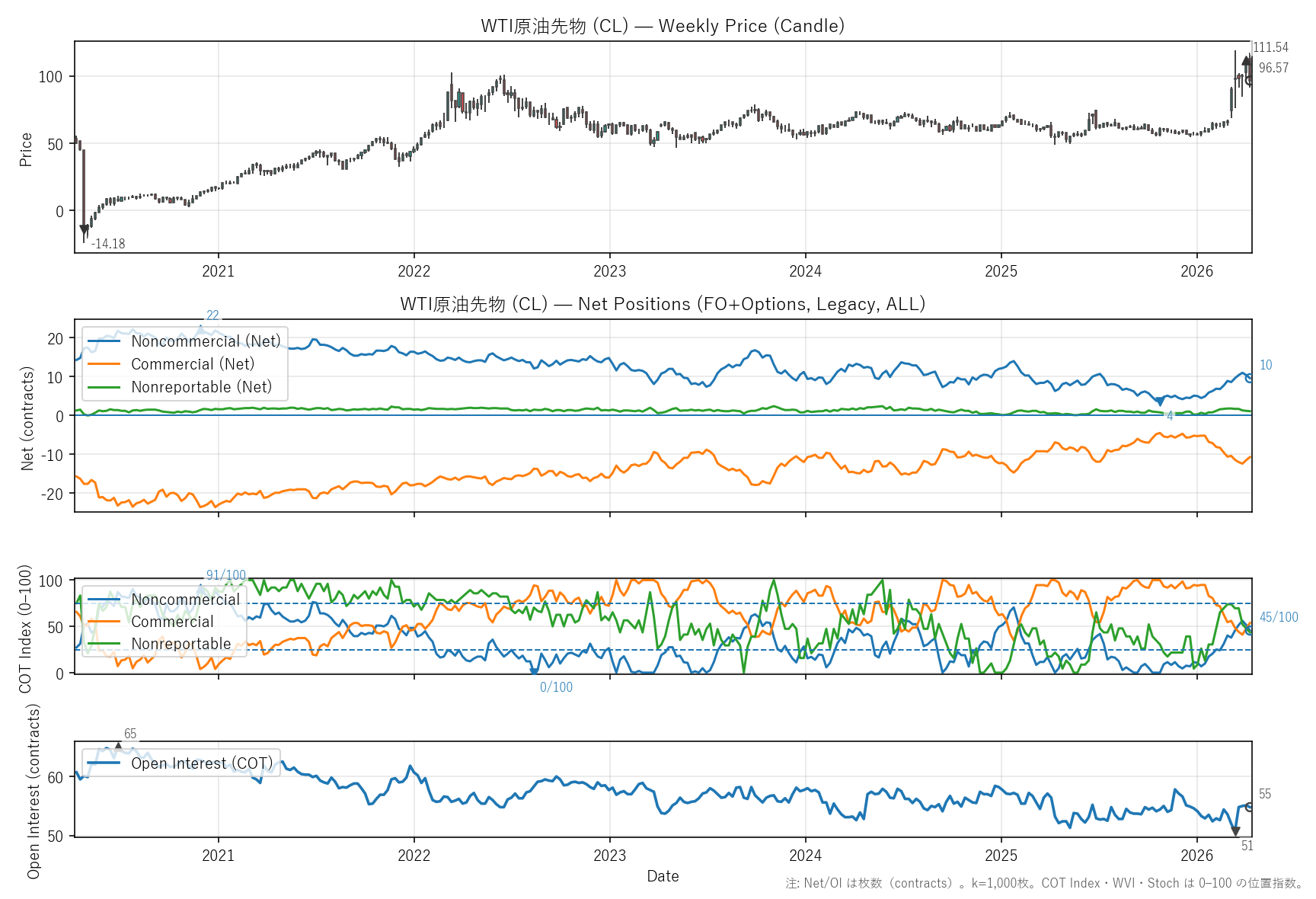Image resolution: width=1316 pixels, height=899 pixels.
Task: Click the down-triangle marker at the -14.18 price low
Action: point(84,229)
